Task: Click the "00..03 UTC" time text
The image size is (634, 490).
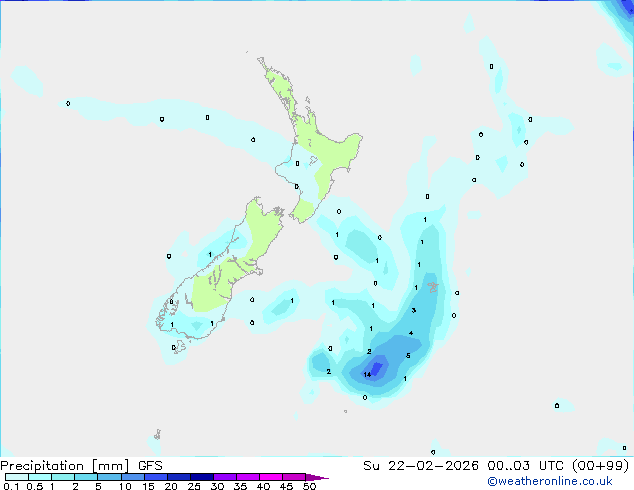Action: [x=525, y=466]
